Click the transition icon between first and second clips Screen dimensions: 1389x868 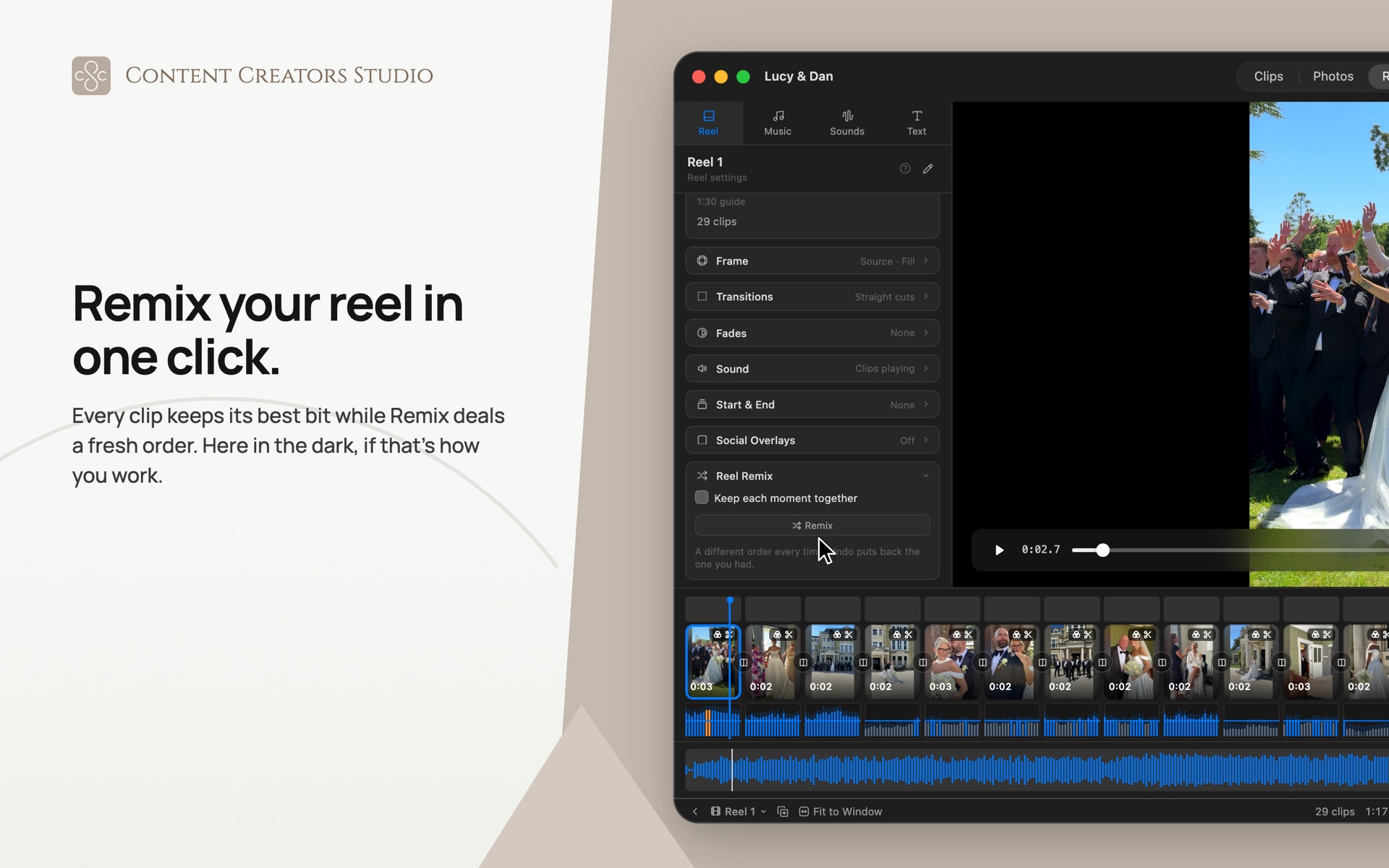coord(743,662)
